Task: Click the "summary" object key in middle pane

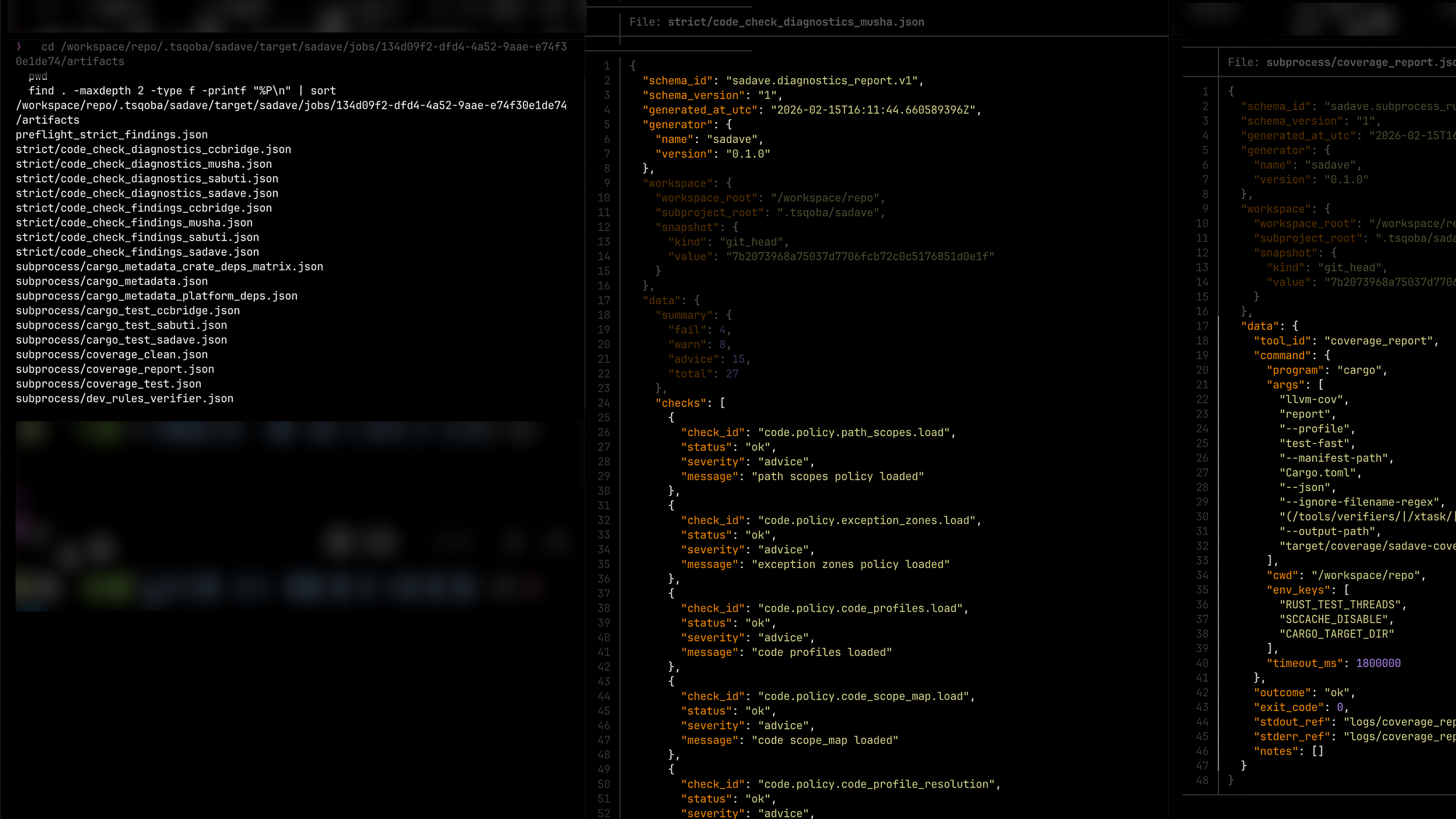Action: click(683, 315)
